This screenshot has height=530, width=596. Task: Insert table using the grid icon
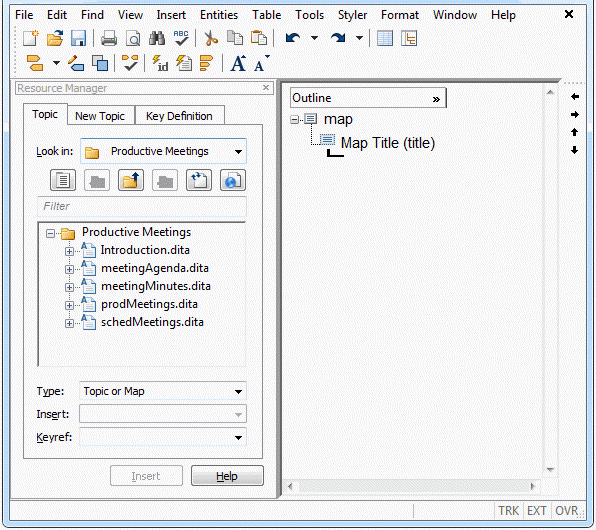[x=385, y=38]
